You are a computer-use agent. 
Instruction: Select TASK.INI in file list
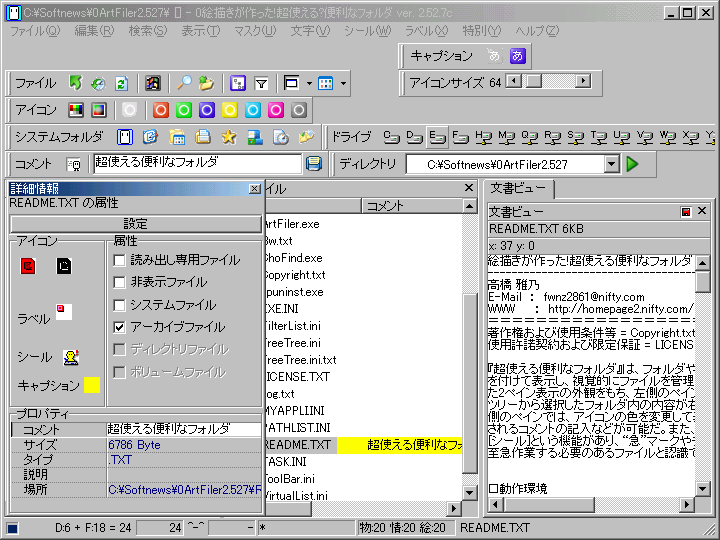point(286,462)
